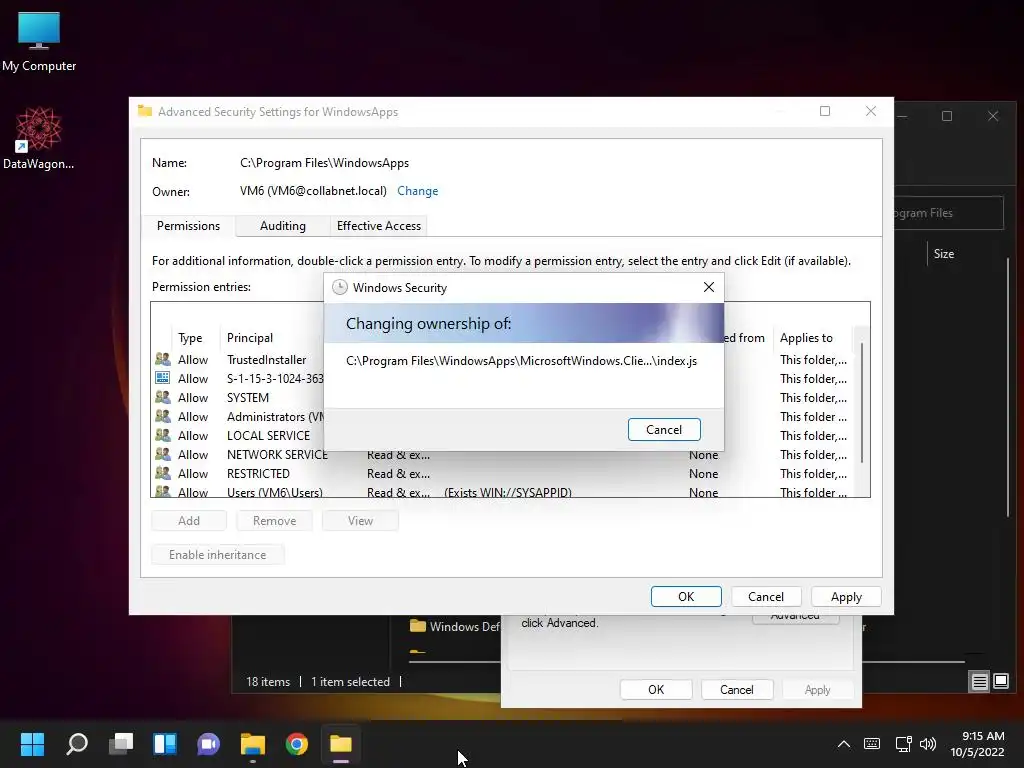Open Task View on the taskbar

[x=121, y=744]
